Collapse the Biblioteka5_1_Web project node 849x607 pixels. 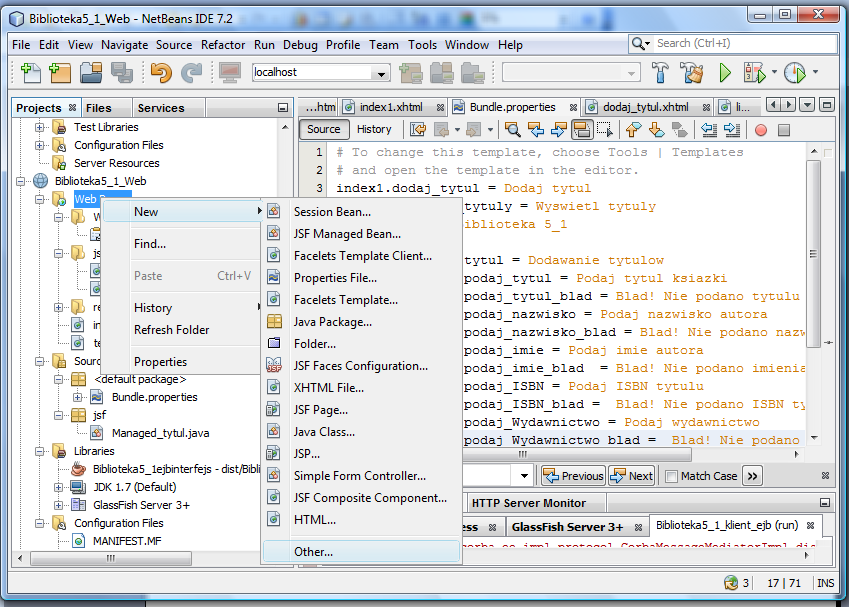click(21, 181)
